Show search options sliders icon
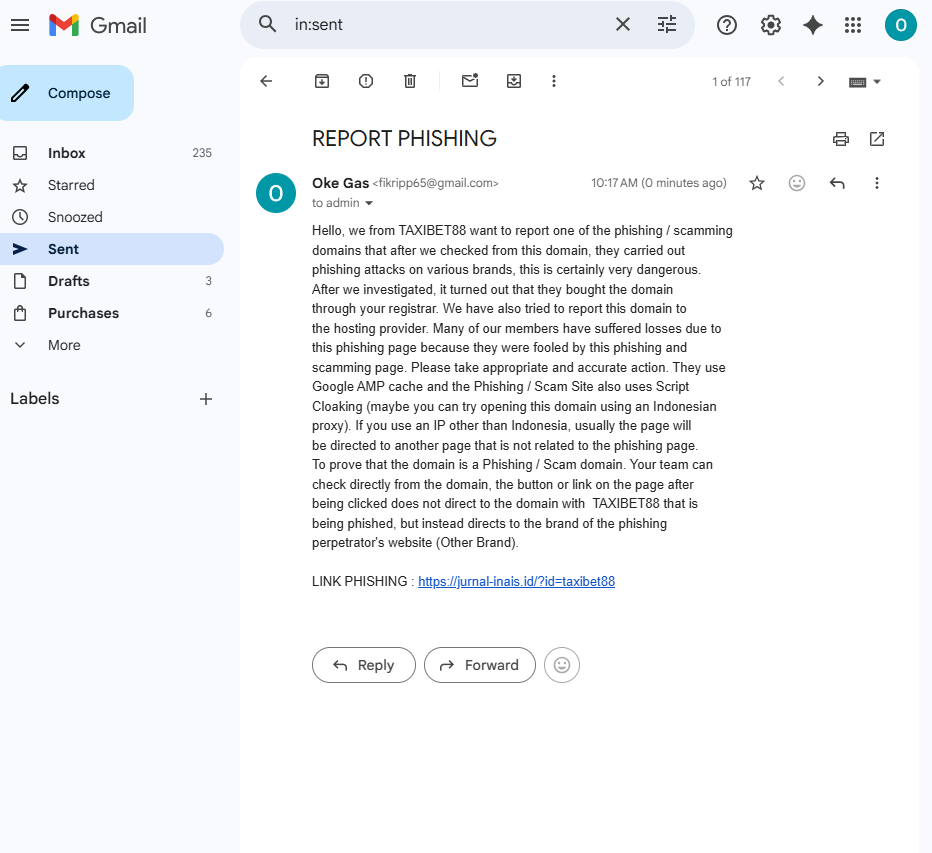The image size is (932, 853). pyautogui.click(x=667, y=24)
